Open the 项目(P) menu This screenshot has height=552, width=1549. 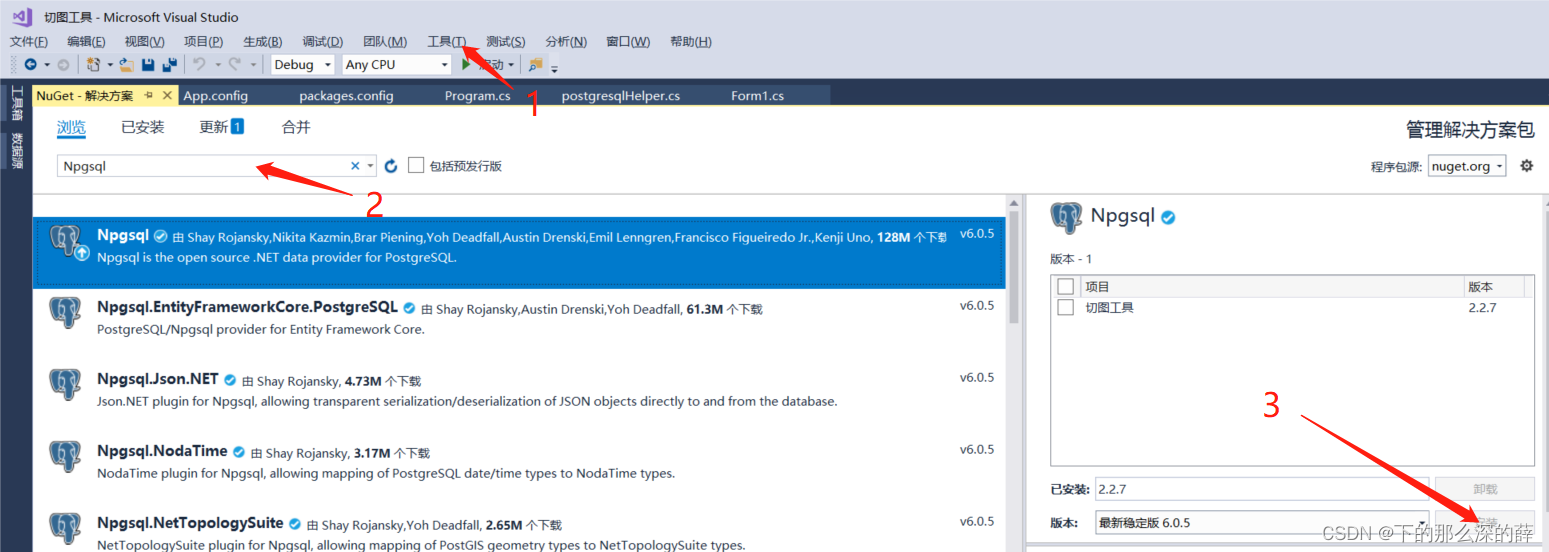pos(203,41)
